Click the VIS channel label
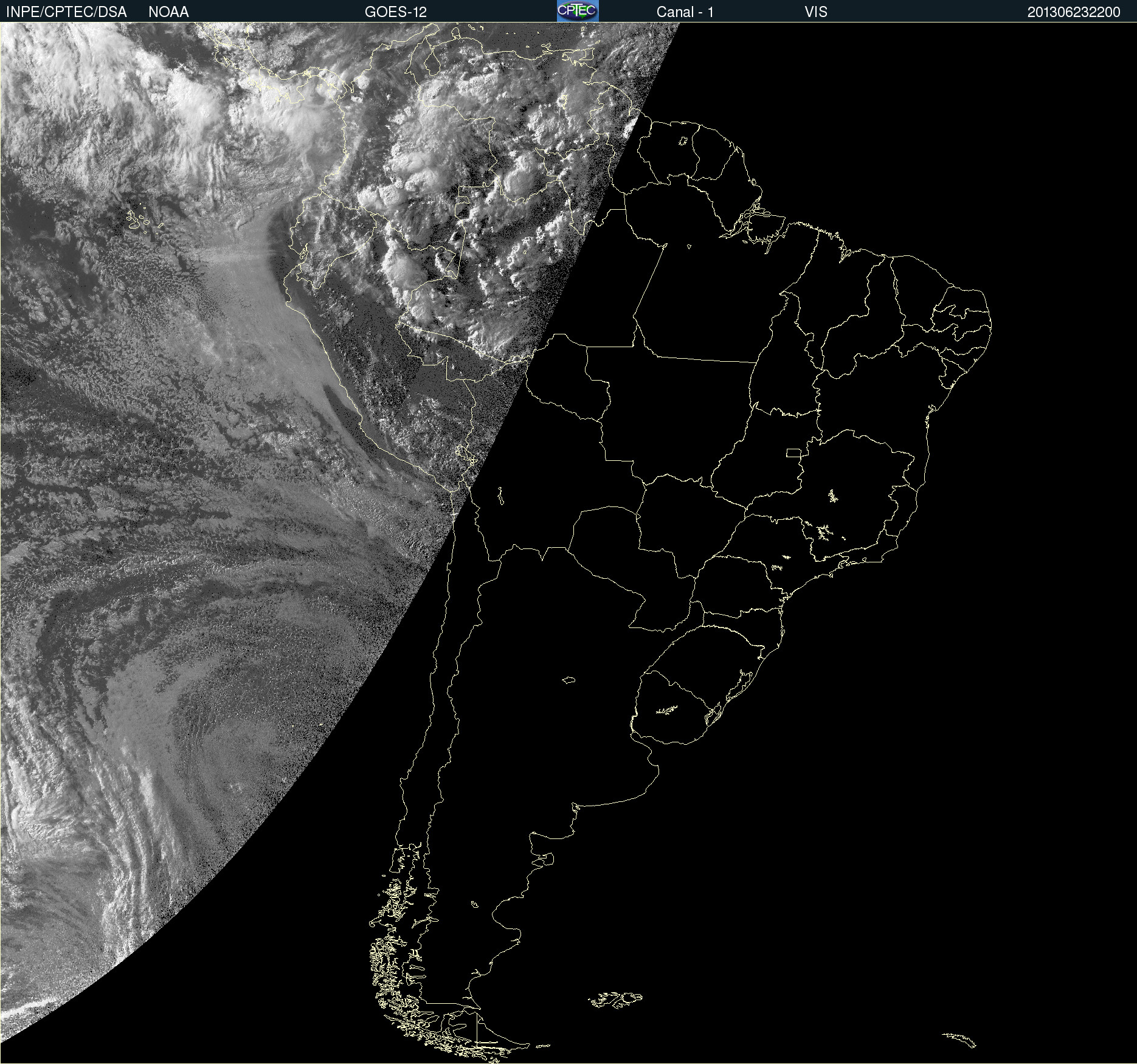Screen dimensions: 1137x1064 [816, 12]
